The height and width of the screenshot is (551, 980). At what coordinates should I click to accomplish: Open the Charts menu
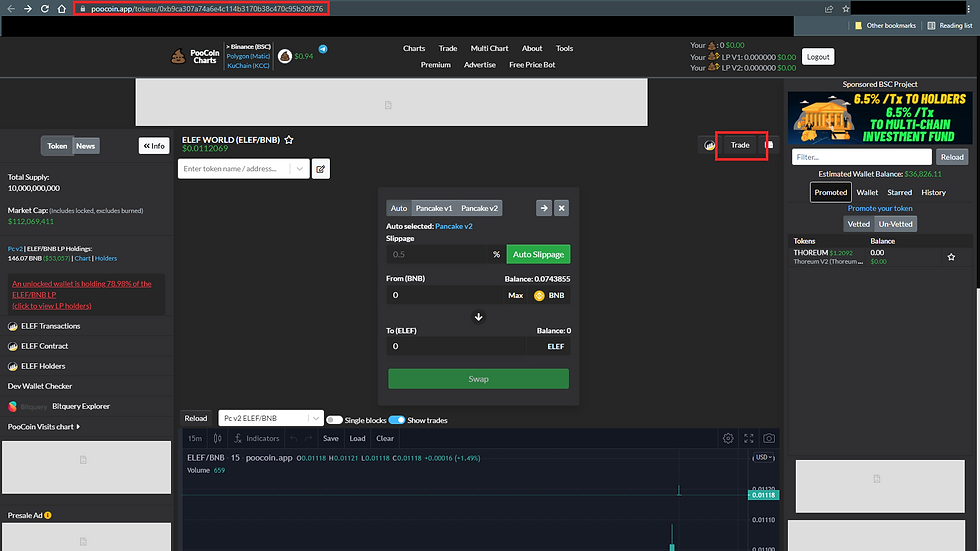tap(414, 48)
